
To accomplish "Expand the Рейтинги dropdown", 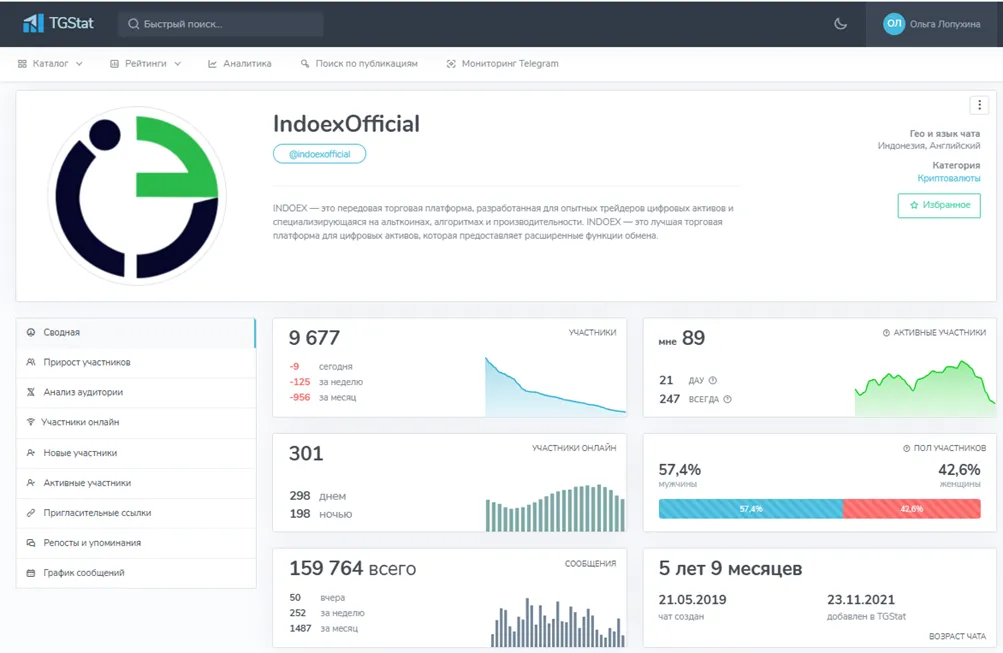I will point(145,64).
